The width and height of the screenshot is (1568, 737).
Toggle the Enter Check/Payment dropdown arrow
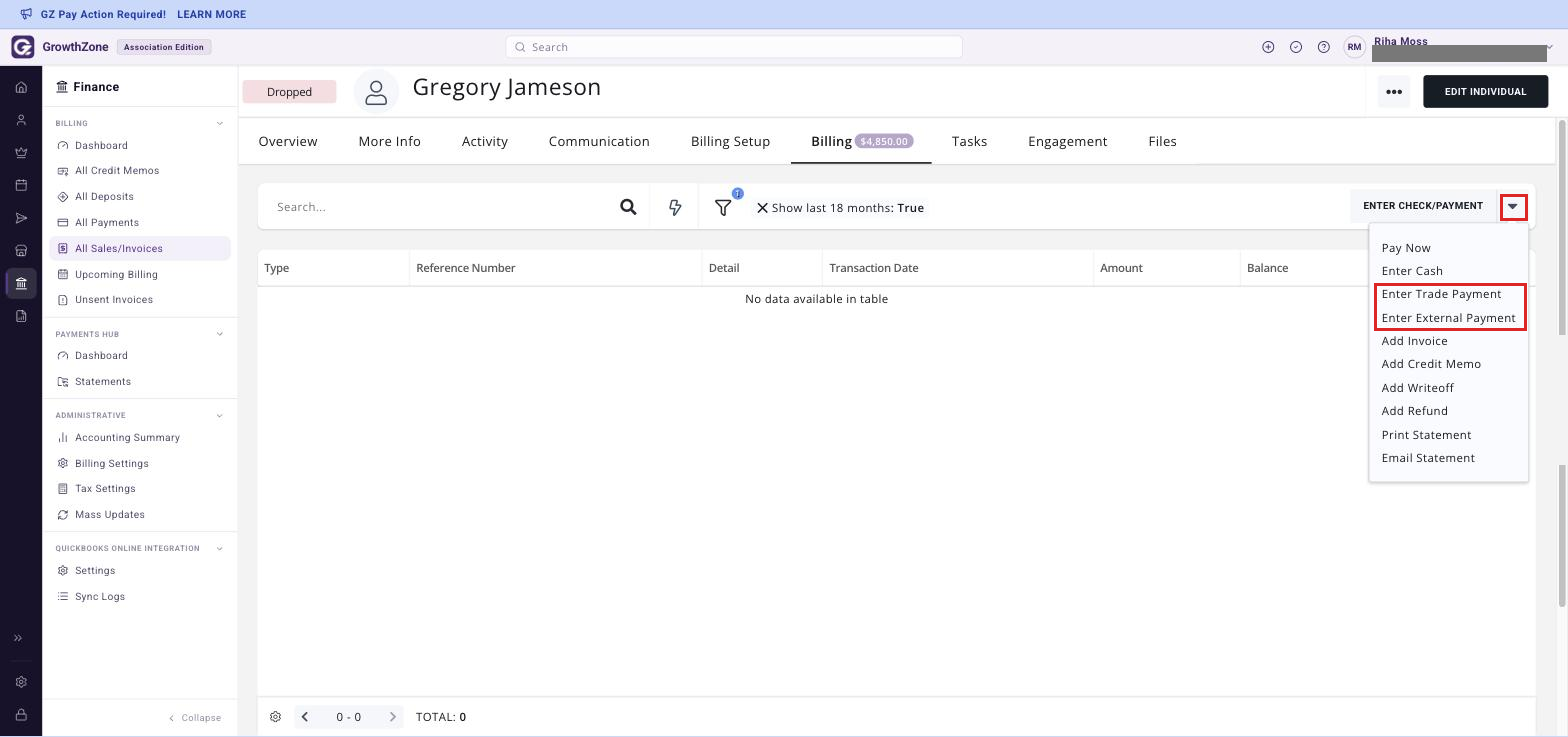[x=1513, y=207]
